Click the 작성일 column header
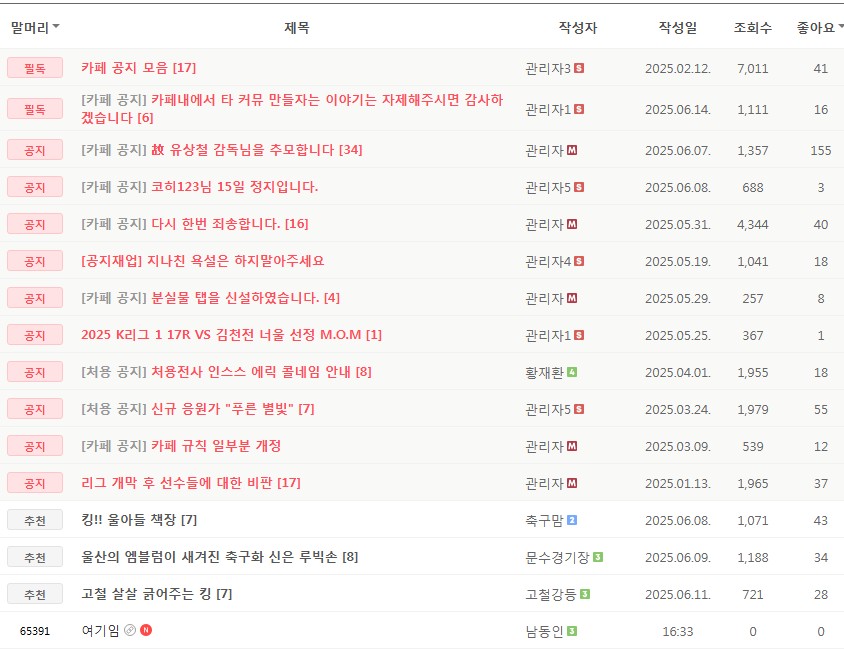844x652 pixels. pos(678,27)
